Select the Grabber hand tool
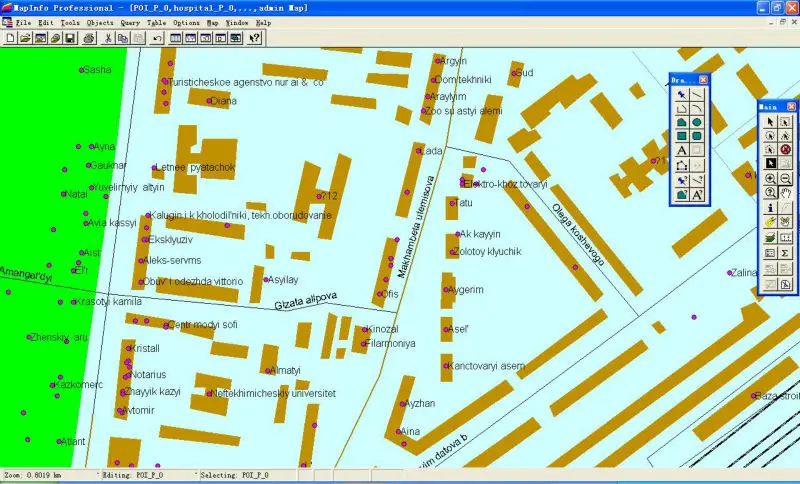Screen dimensions: 800x484 (785, 193)
